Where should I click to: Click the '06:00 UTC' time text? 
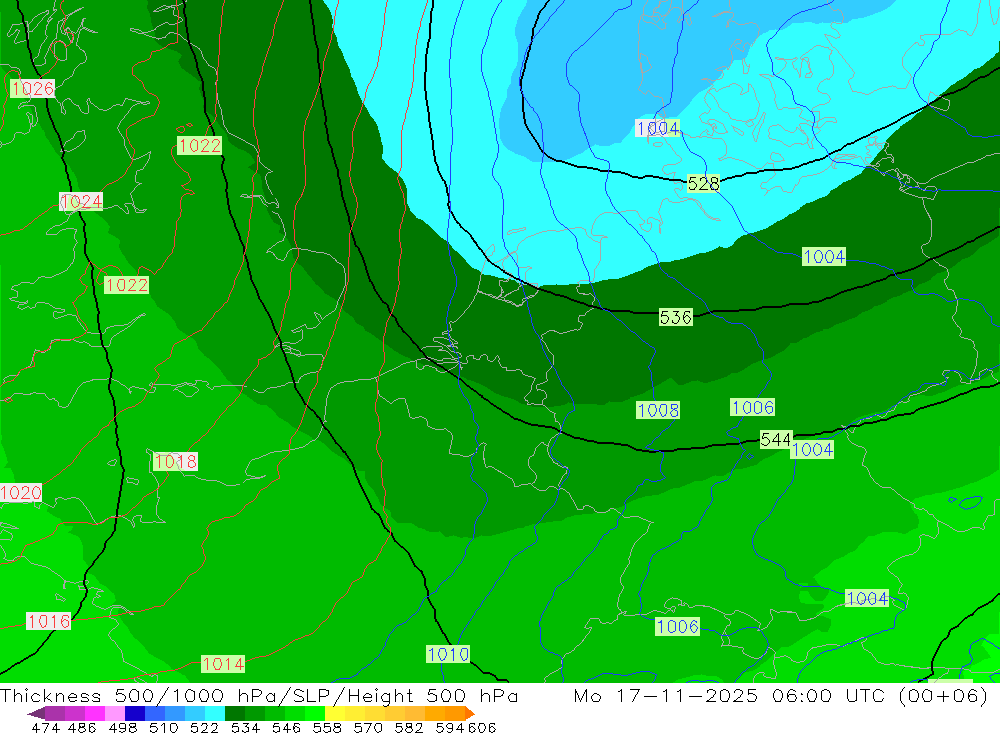[x=828, y=695]
